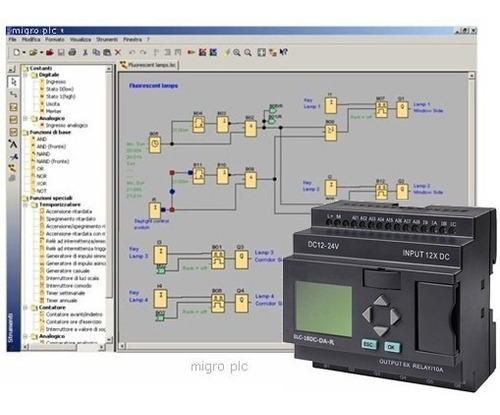
Task: Collapse the Contatore tree folder
Action: click(x=26, y=308)
